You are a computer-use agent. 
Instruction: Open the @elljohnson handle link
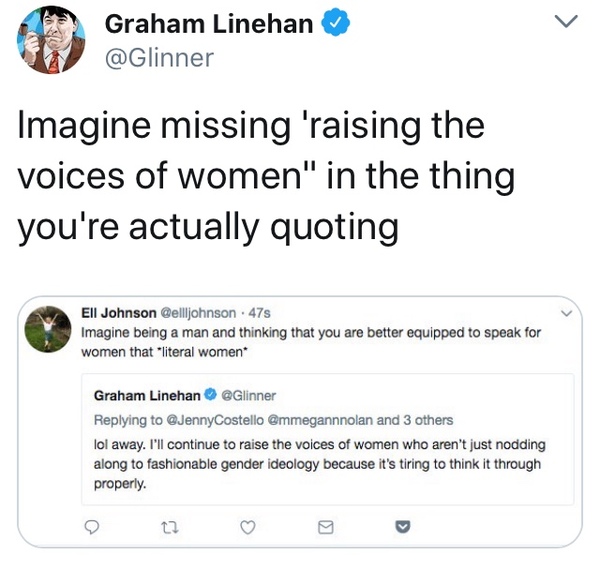pos(201,314)
